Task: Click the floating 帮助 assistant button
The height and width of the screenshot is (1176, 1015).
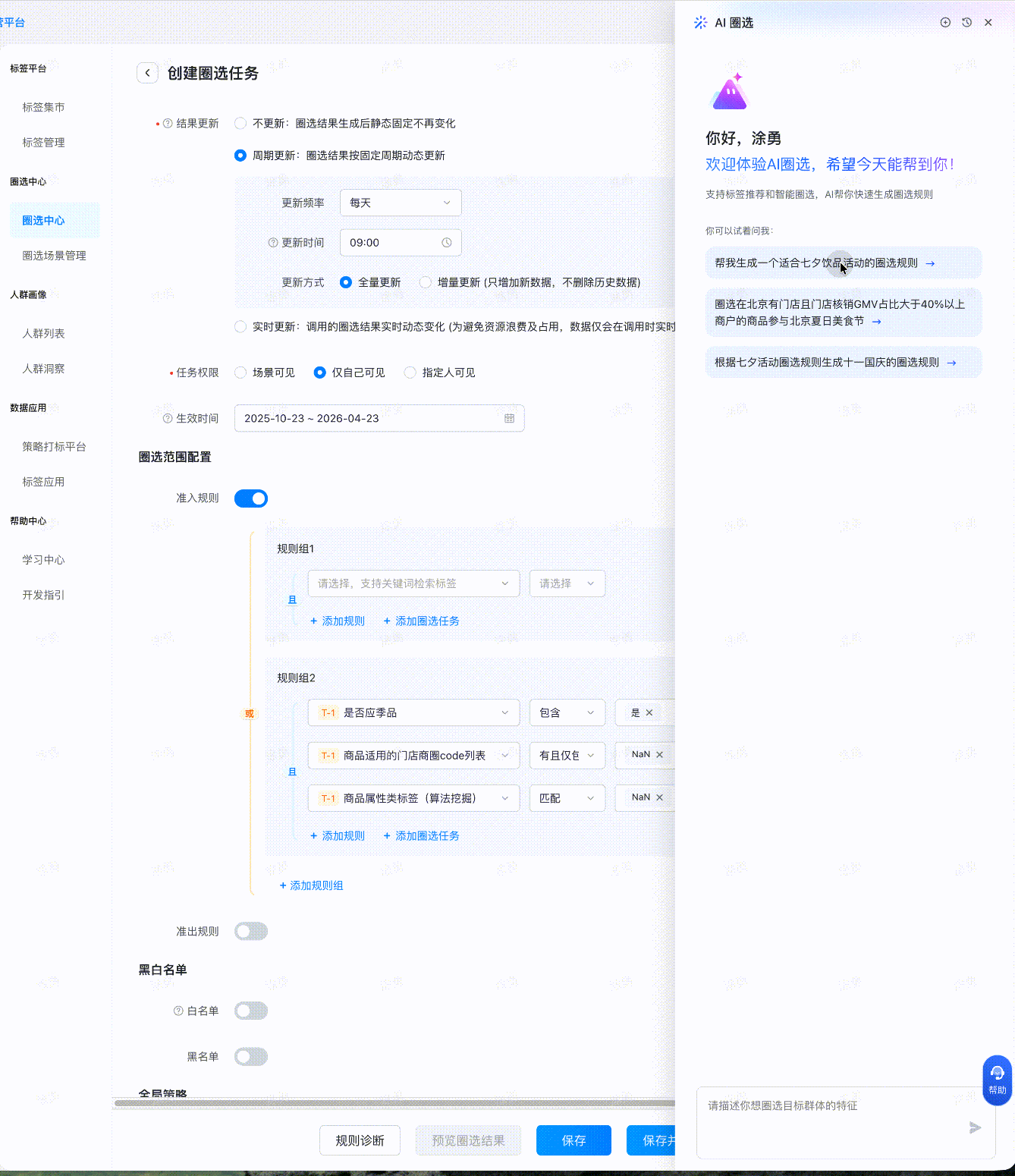Action: coord(996,1080)
